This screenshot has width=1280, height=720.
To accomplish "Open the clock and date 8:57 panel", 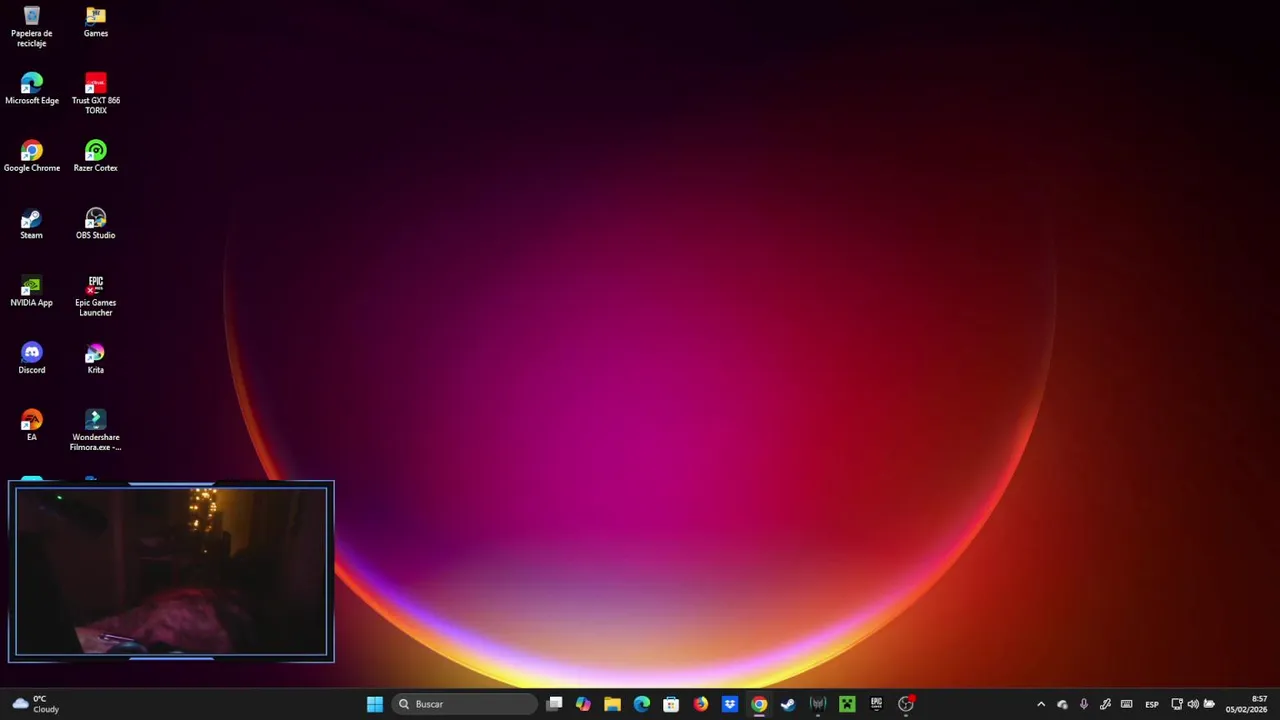I will 1247,704.
